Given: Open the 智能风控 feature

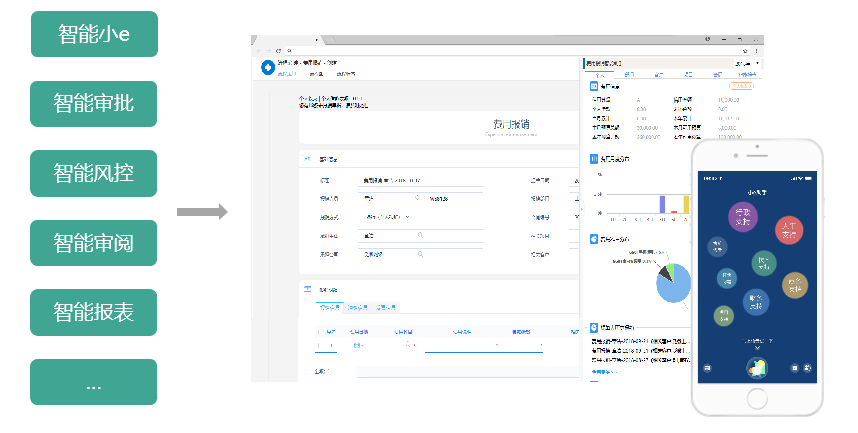Looking at the screenshot, I should pyautogui.click(x=94, y=173).
